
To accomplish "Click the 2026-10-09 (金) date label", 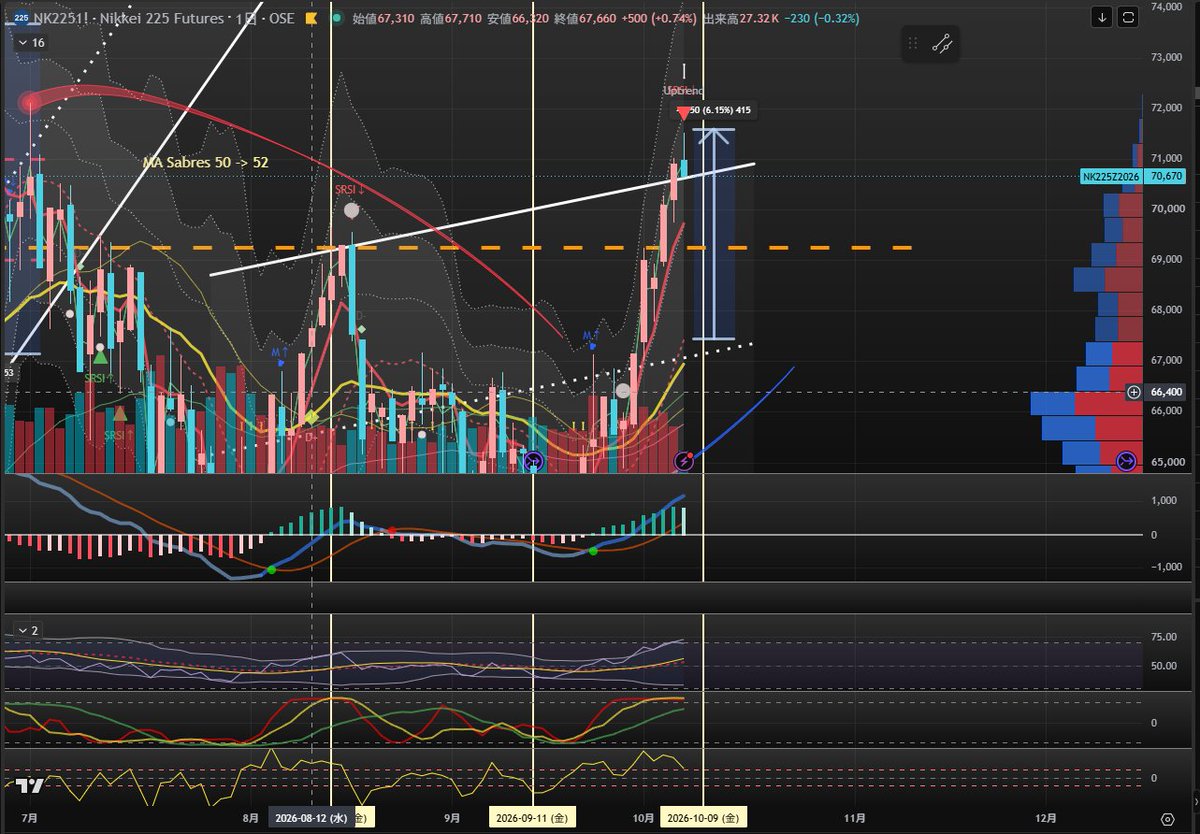I will (x=703, y=818).
